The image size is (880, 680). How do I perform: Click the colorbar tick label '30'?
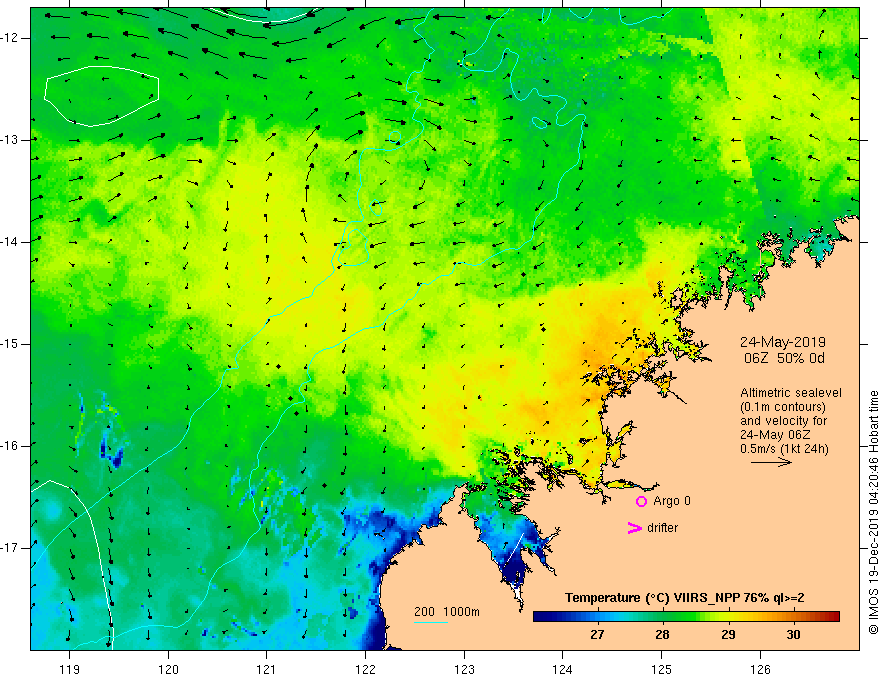[x=793, y=635]
